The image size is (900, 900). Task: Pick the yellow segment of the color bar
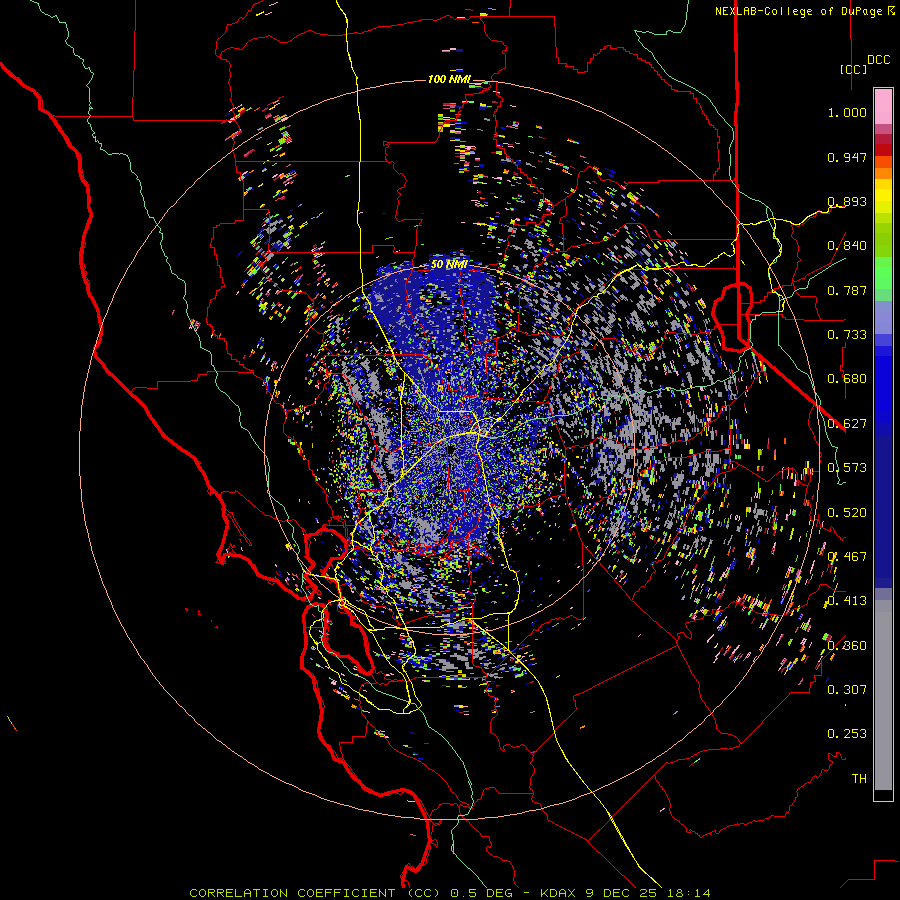coord(883,197)
